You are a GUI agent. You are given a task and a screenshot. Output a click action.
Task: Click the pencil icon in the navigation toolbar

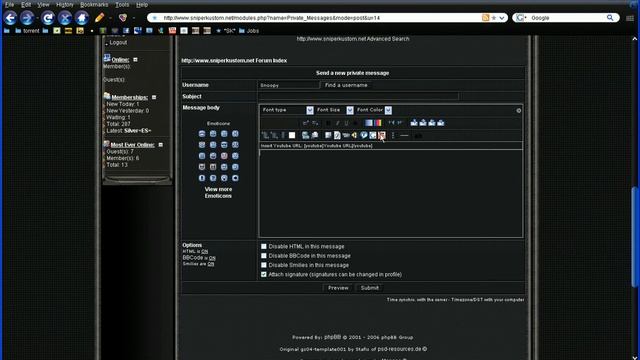(99, 18)
